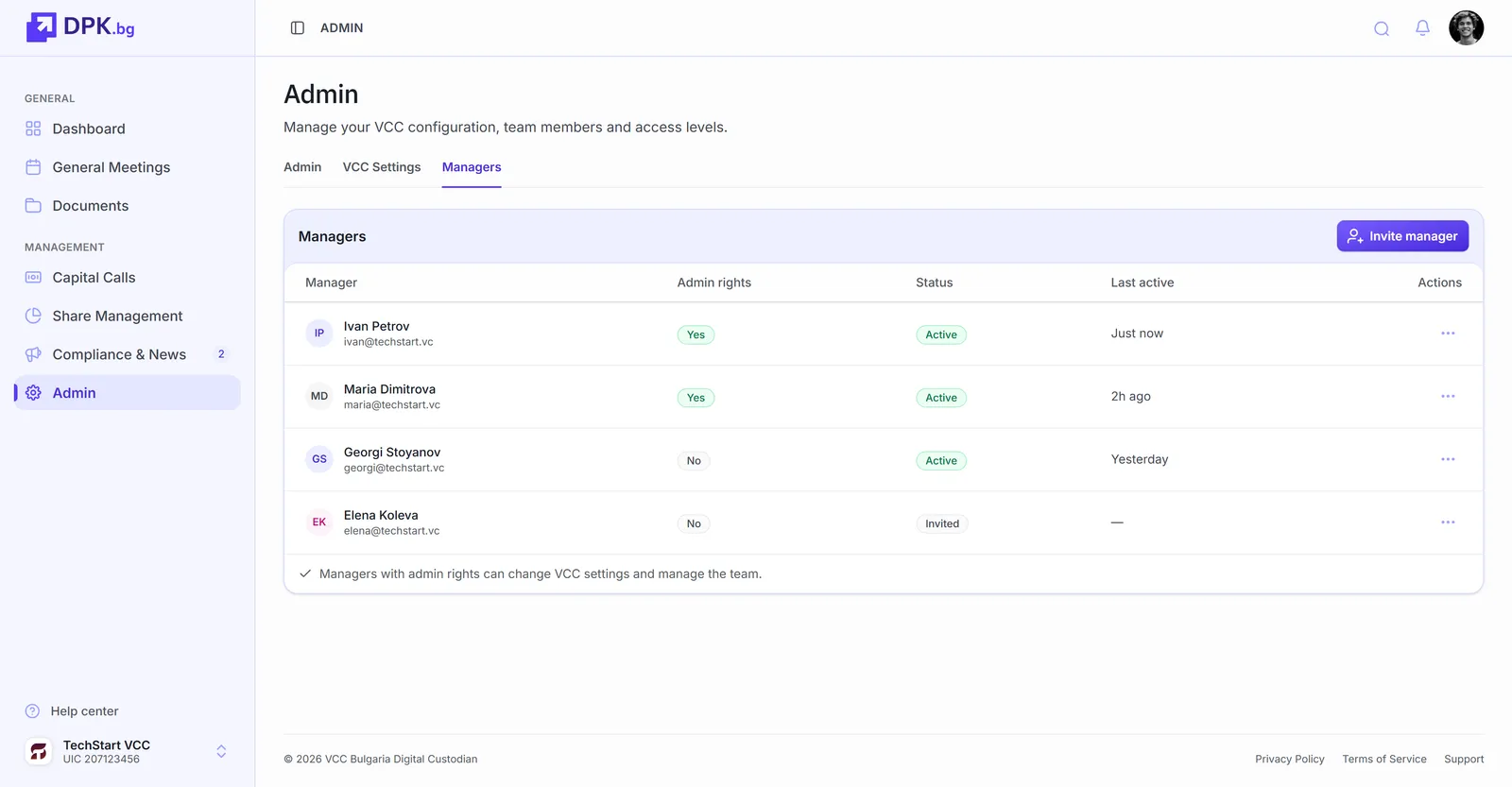Click the Admin gear icon

click(x=33, y=393)
